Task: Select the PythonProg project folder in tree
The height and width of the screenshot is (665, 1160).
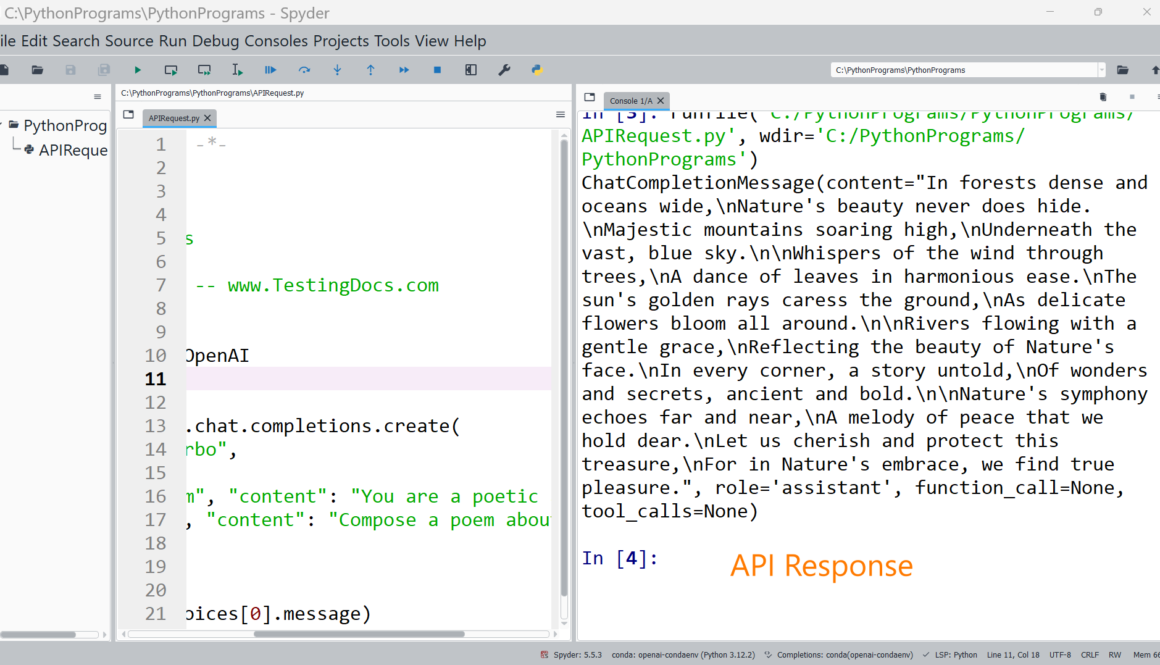Action: tap(64, 126)
